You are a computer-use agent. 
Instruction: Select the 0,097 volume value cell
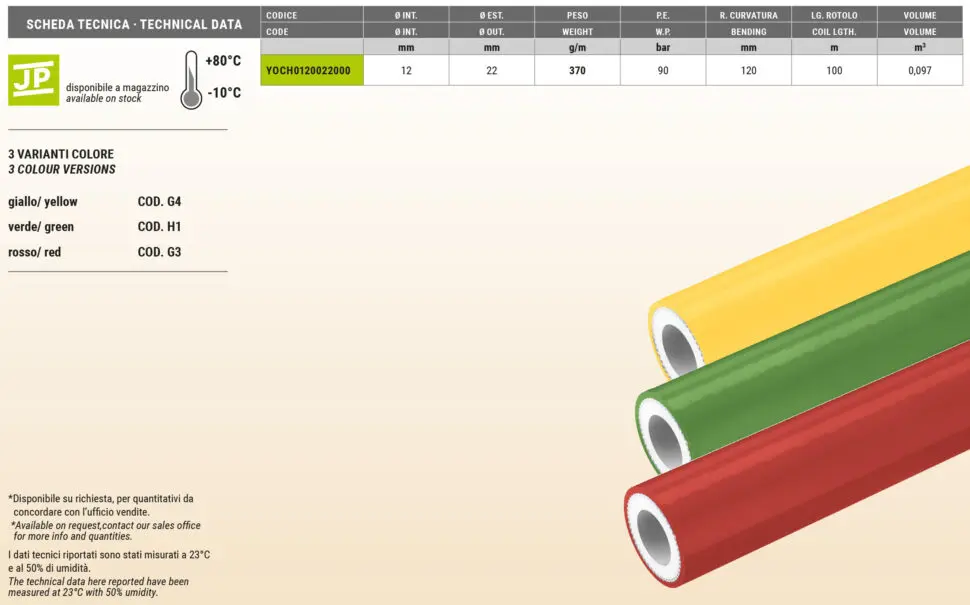point(920,70)
